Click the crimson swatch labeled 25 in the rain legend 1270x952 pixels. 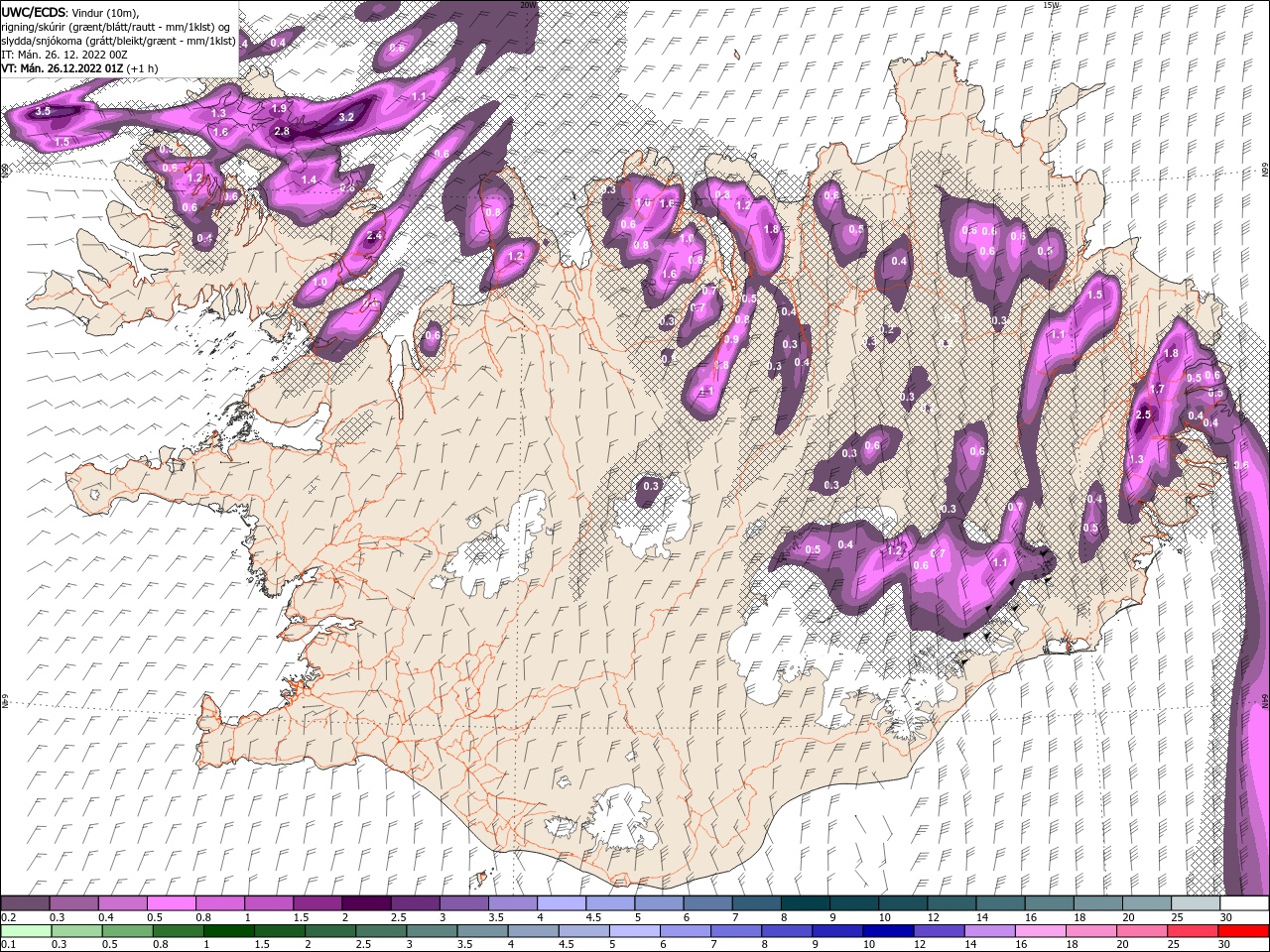1193,931
